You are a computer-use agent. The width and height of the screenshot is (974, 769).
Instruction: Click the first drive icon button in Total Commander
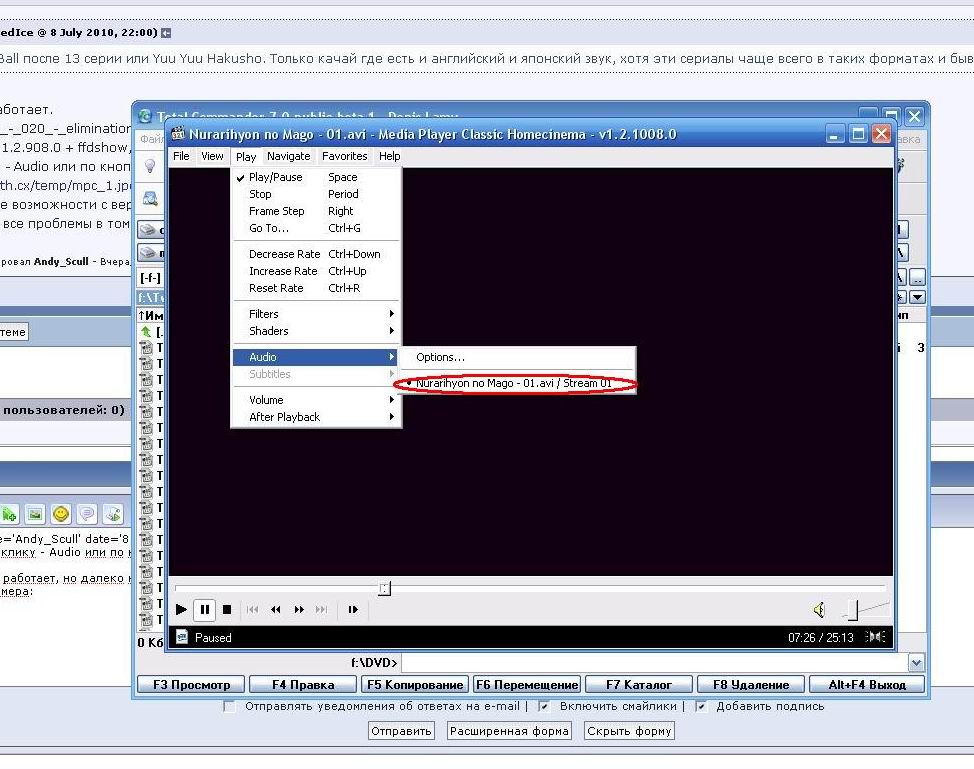click(x=150, y=230)
